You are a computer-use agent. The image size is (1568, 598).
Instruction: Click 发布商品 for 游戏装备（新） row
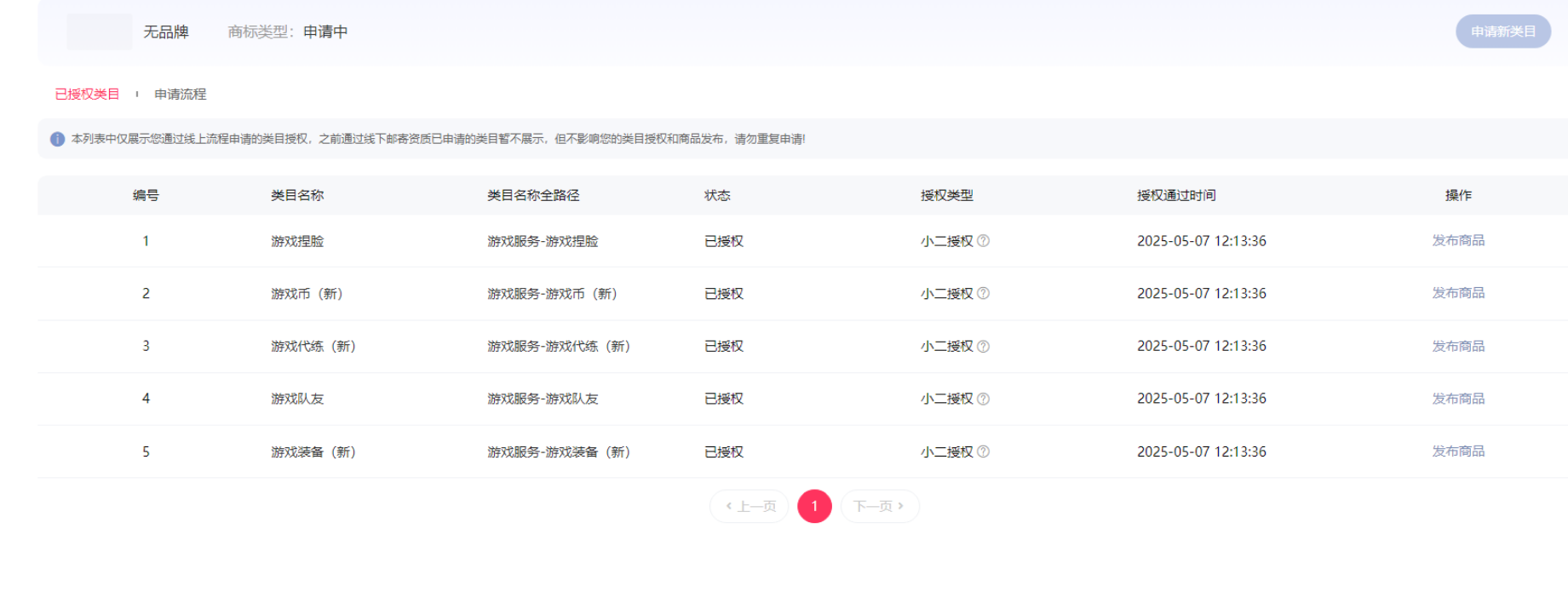click(1458, 451)
